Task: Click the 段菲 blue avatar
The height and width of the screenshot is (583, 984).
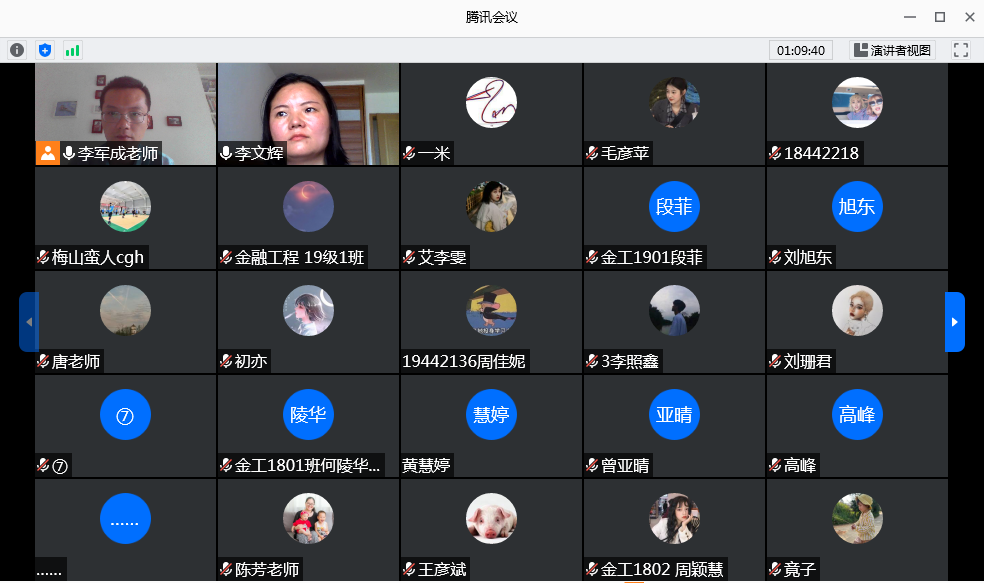Action: [674, 207]
